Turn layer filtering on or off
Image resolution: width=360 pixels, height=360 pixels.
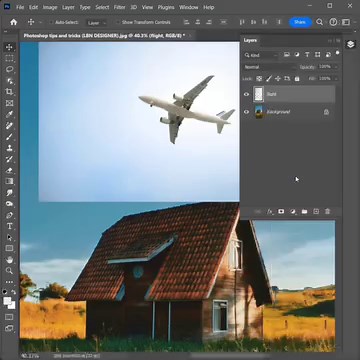pyautogui.click(x=337, y=53)
